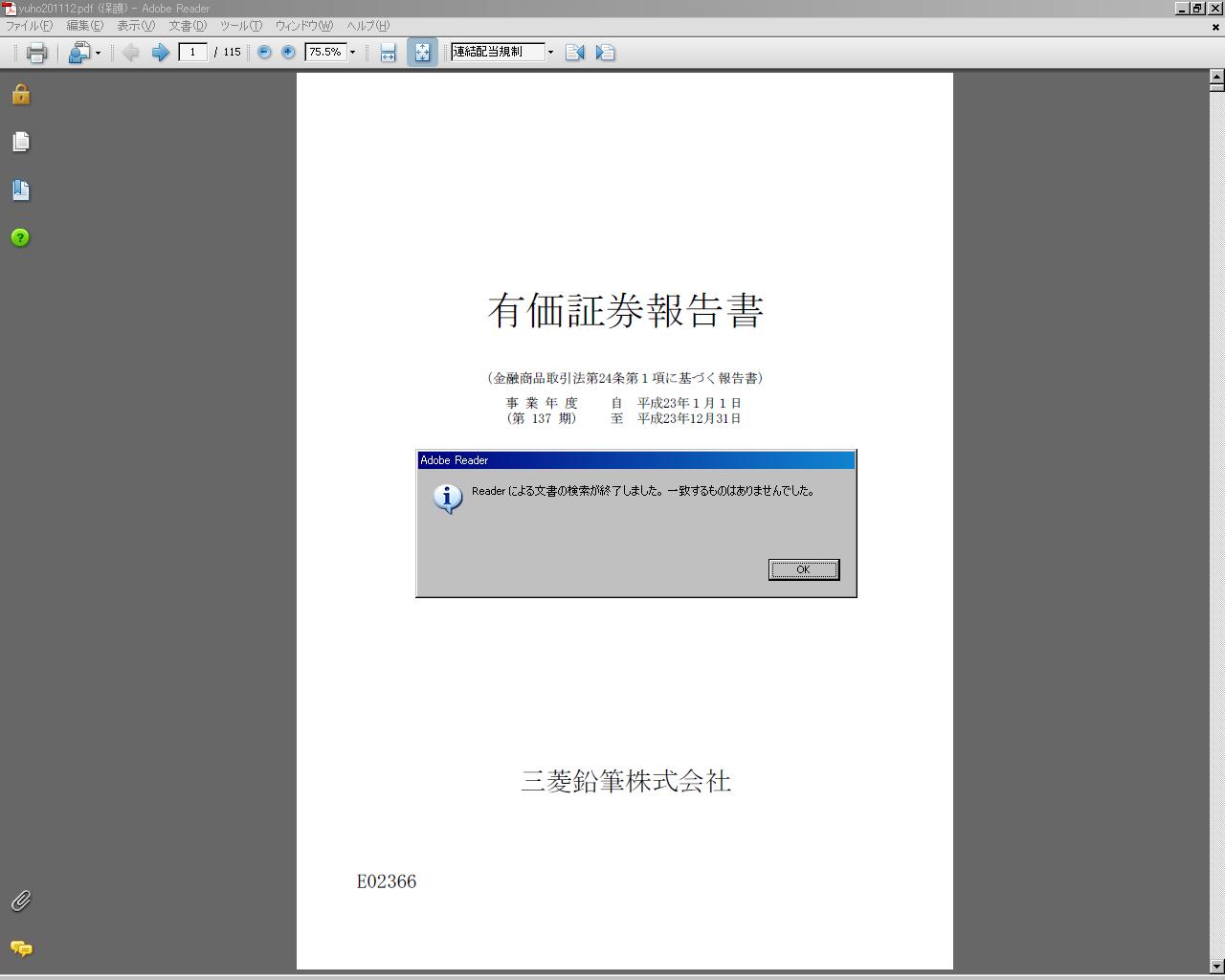The height and width of the screenshot is (980, 1225).
Task: Click the total pages 115 label
Action: tap(232, 52)
